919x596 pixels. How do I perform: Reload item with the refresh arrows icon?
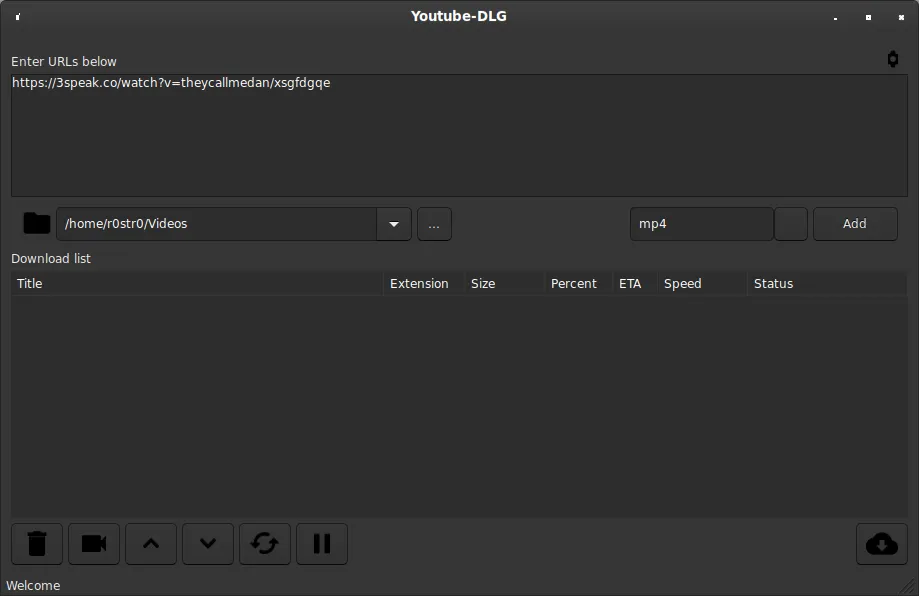[264, 544]
